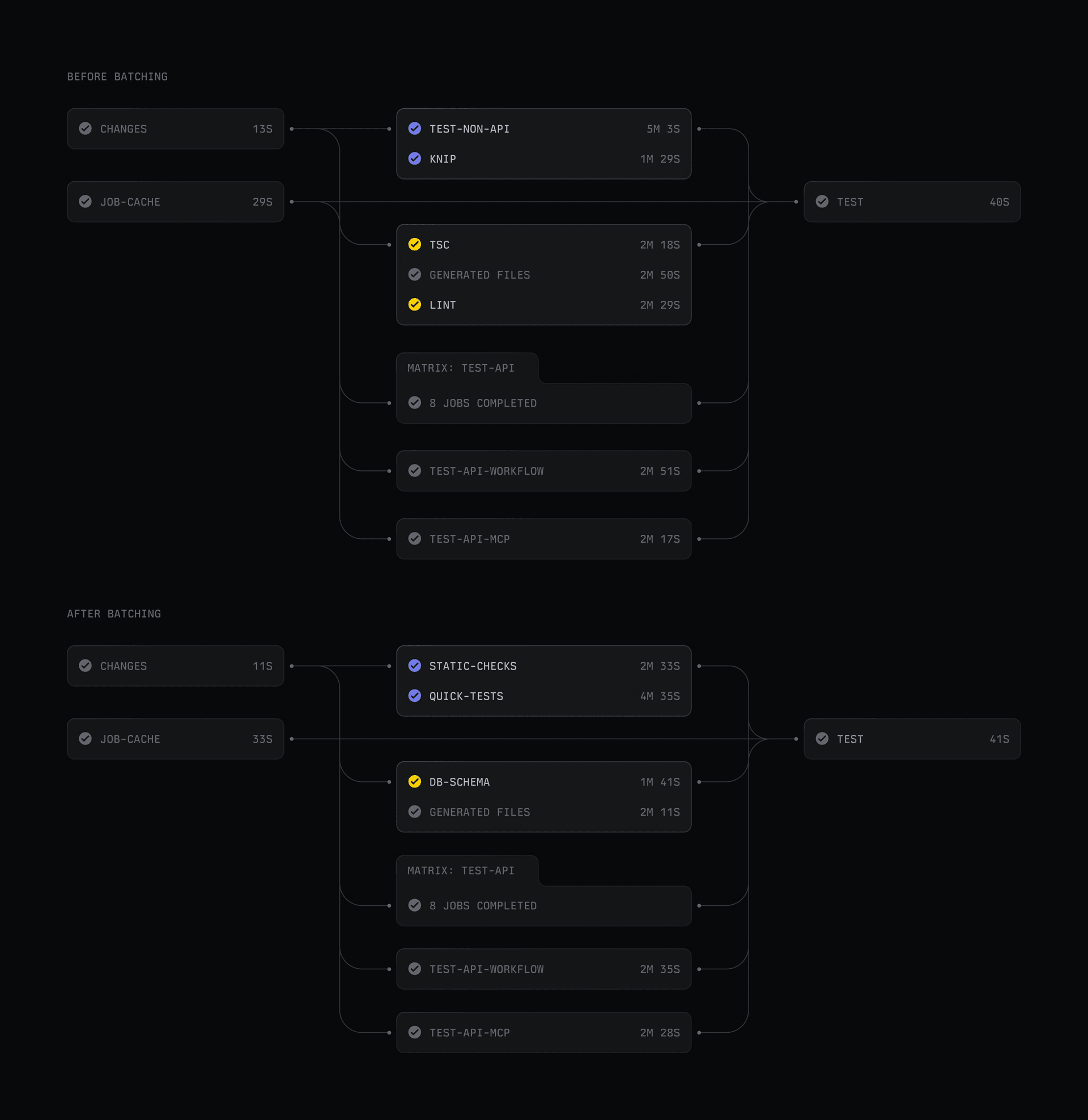Click the gray check icon on the 40S TEST job

822,202
